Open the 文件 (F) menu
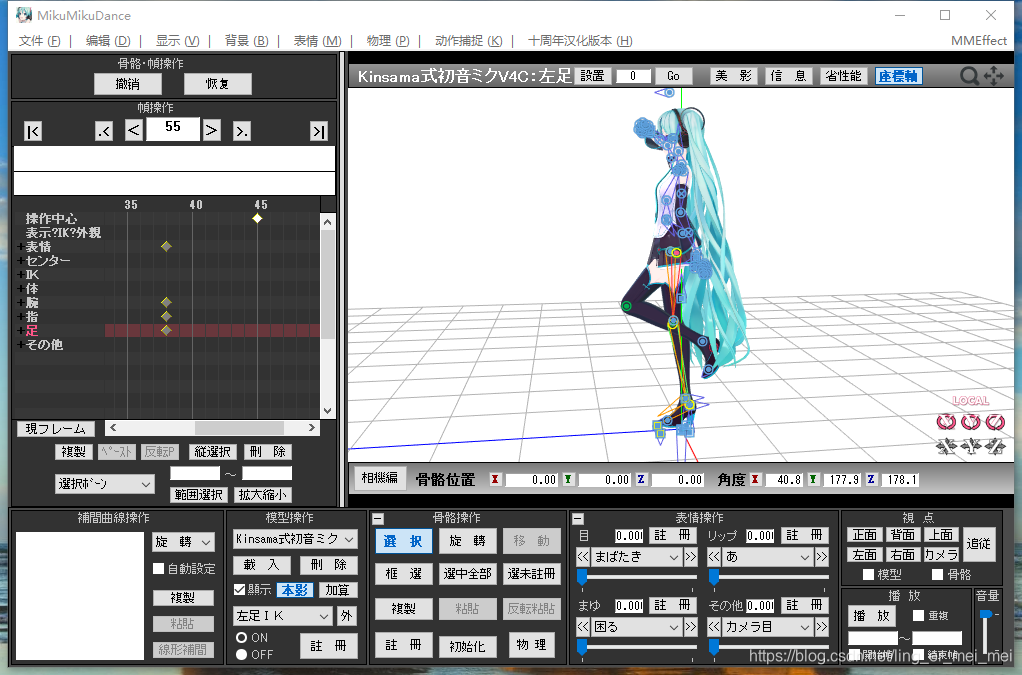 (39, 41)
